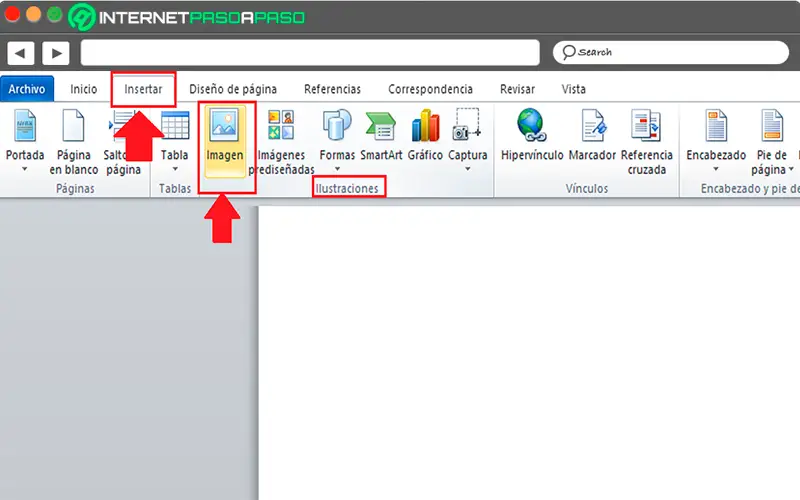Open the Pie de página footer tool

(771, 142)
